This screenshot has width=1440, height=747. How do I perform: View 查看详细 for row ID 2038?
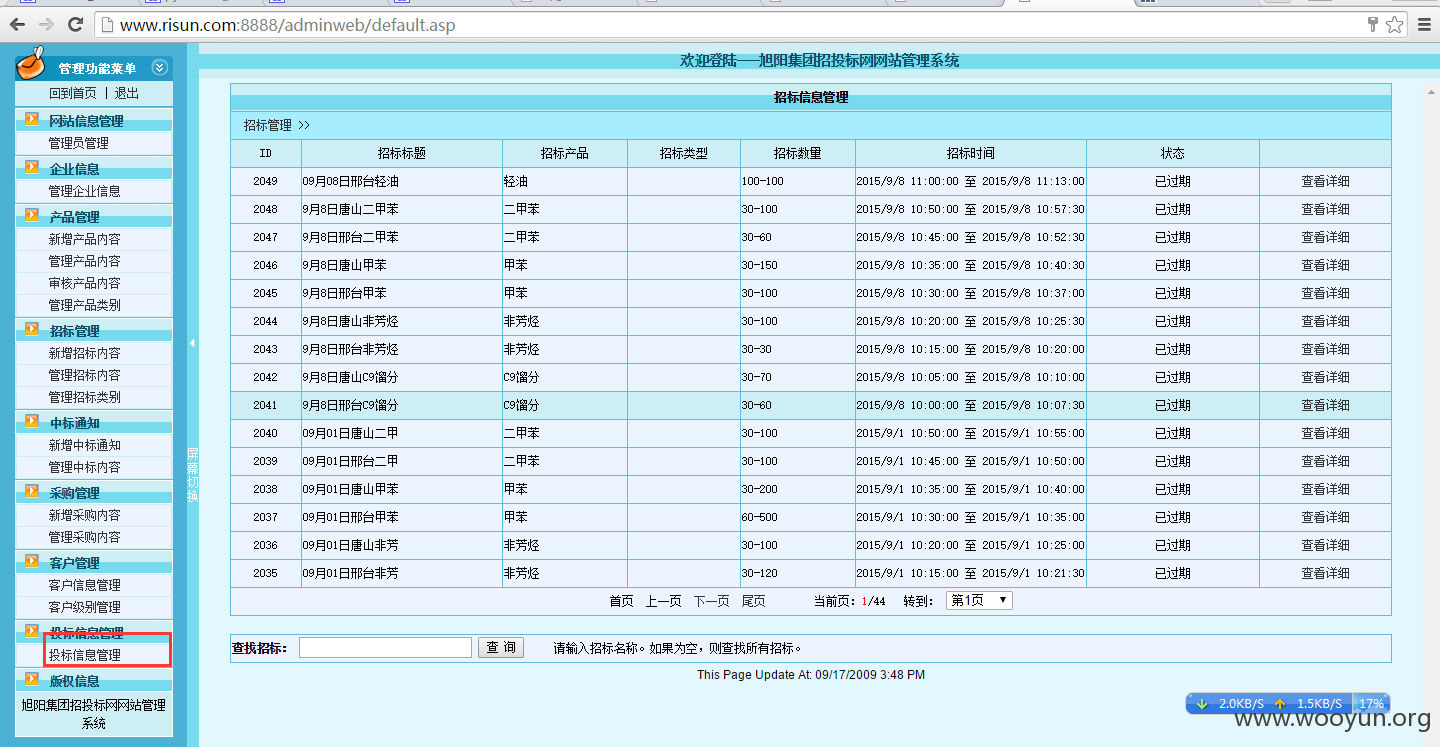click(1325, 489)
